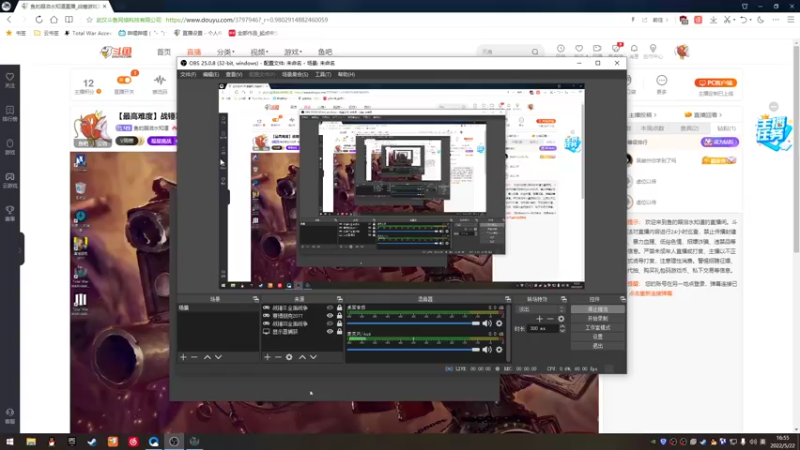Open source properties gear in Sources panel
The height and width of the screenshot is (450, 800).
pos(289,357)
